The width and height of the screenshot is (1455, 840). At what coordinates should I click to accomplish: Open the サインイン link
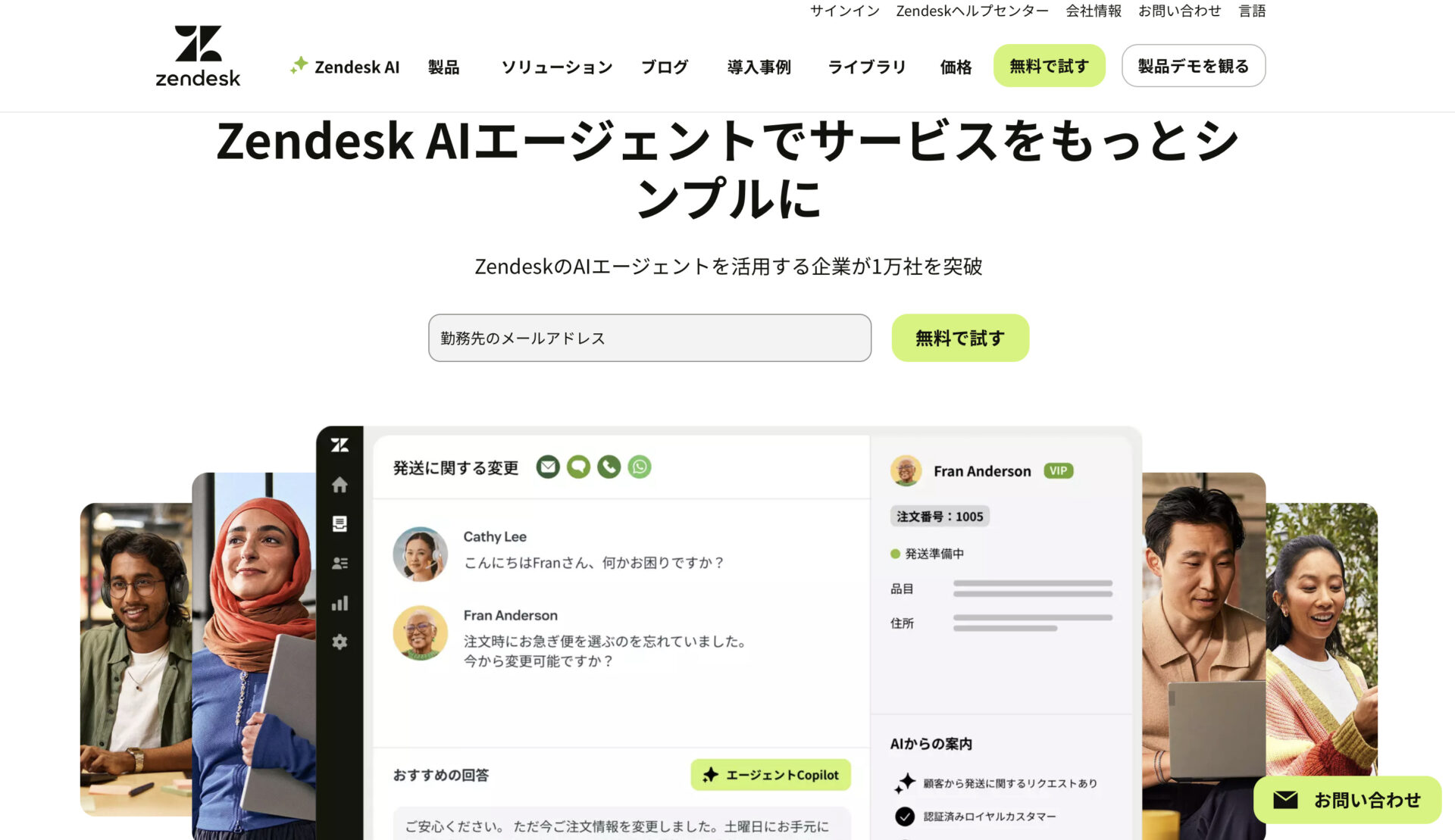click(x=843, y=11)
